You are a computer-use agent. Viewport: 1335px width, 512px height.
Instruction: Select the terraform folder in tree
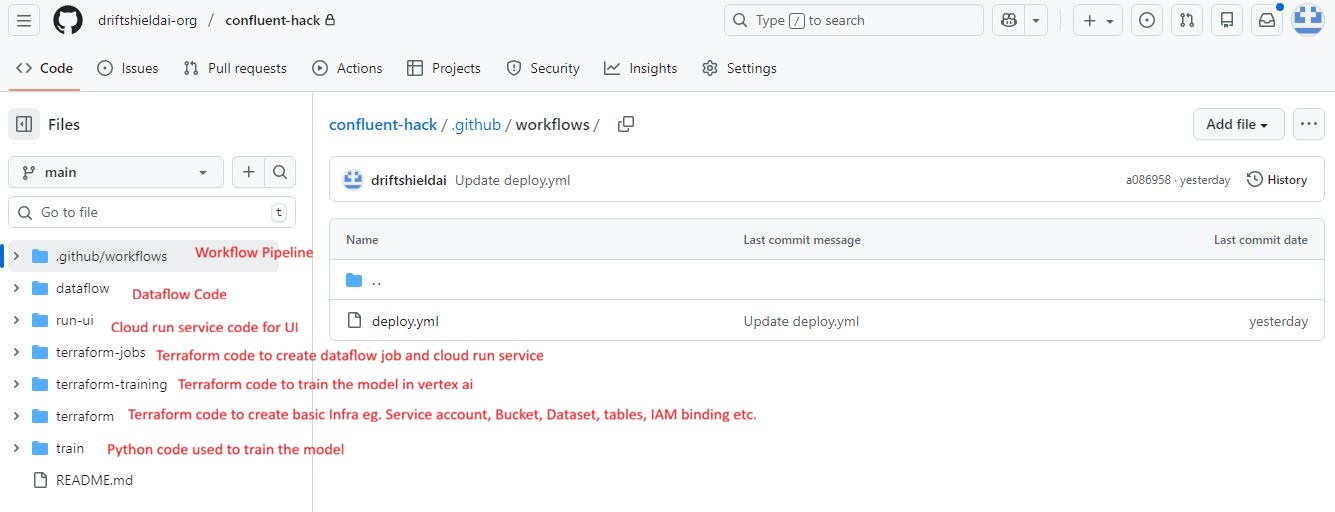(85, 416)
